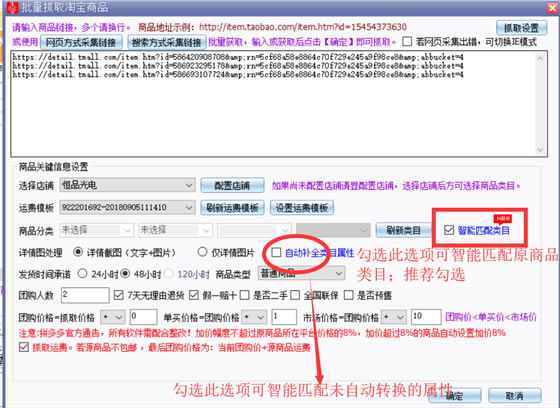
Task: Click 刷新运费模板 button
Action: [232, 208]
